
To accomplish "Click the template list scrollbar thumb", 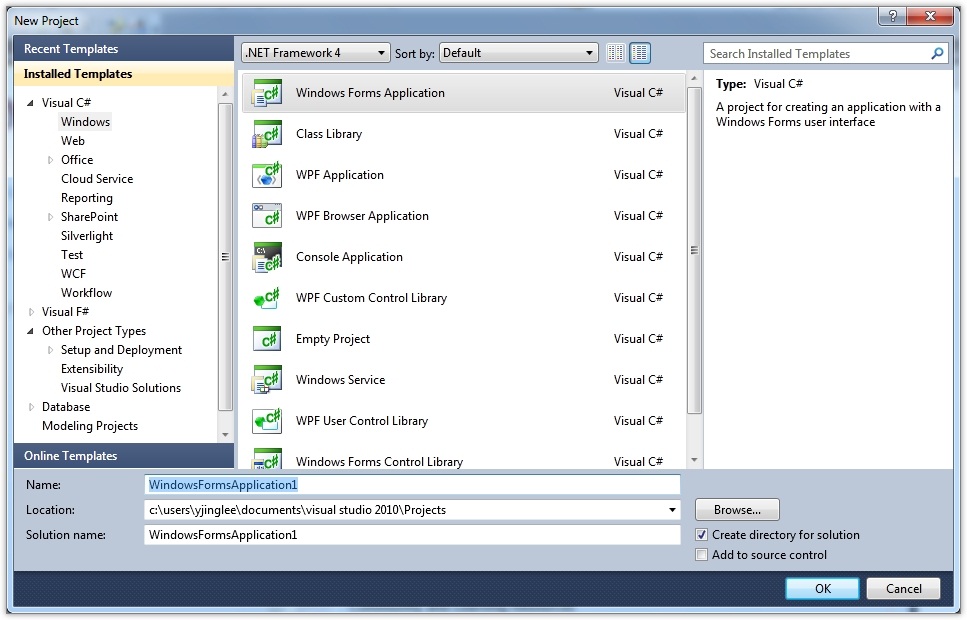I will 694,250.
